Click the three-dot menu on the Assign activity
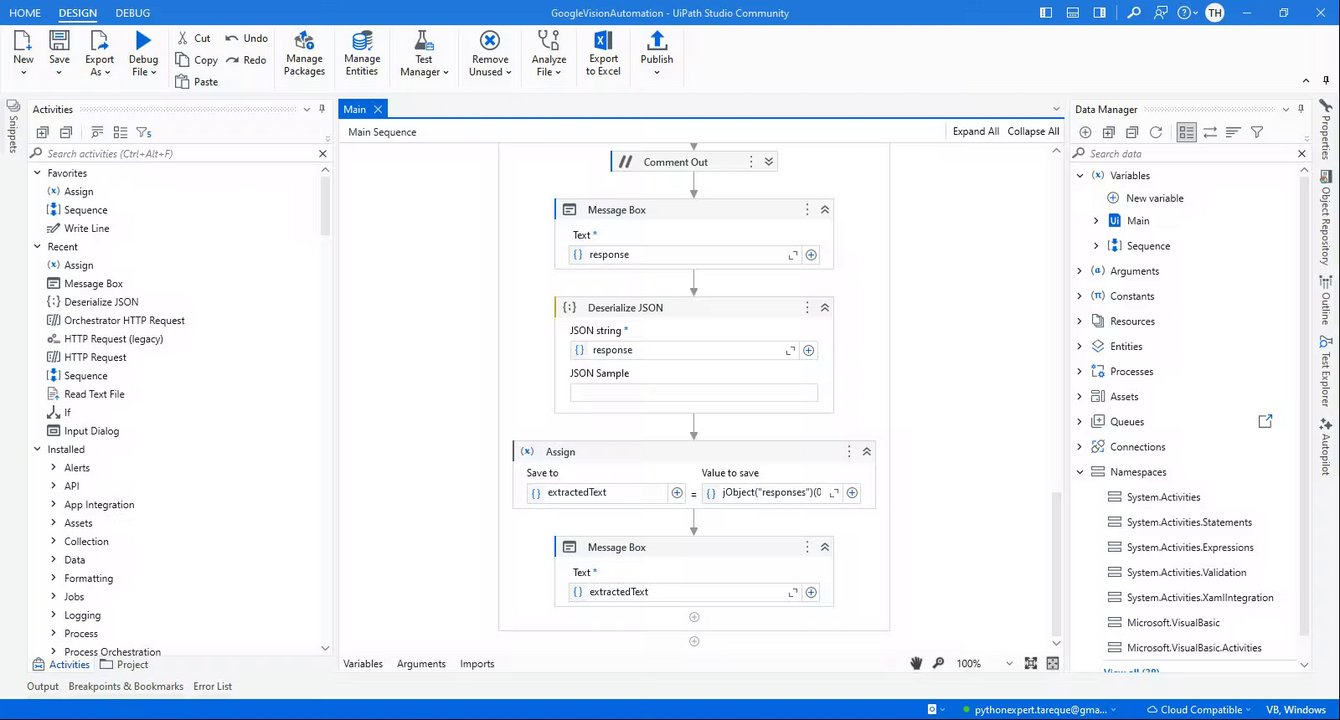 [x=849, y=452]
